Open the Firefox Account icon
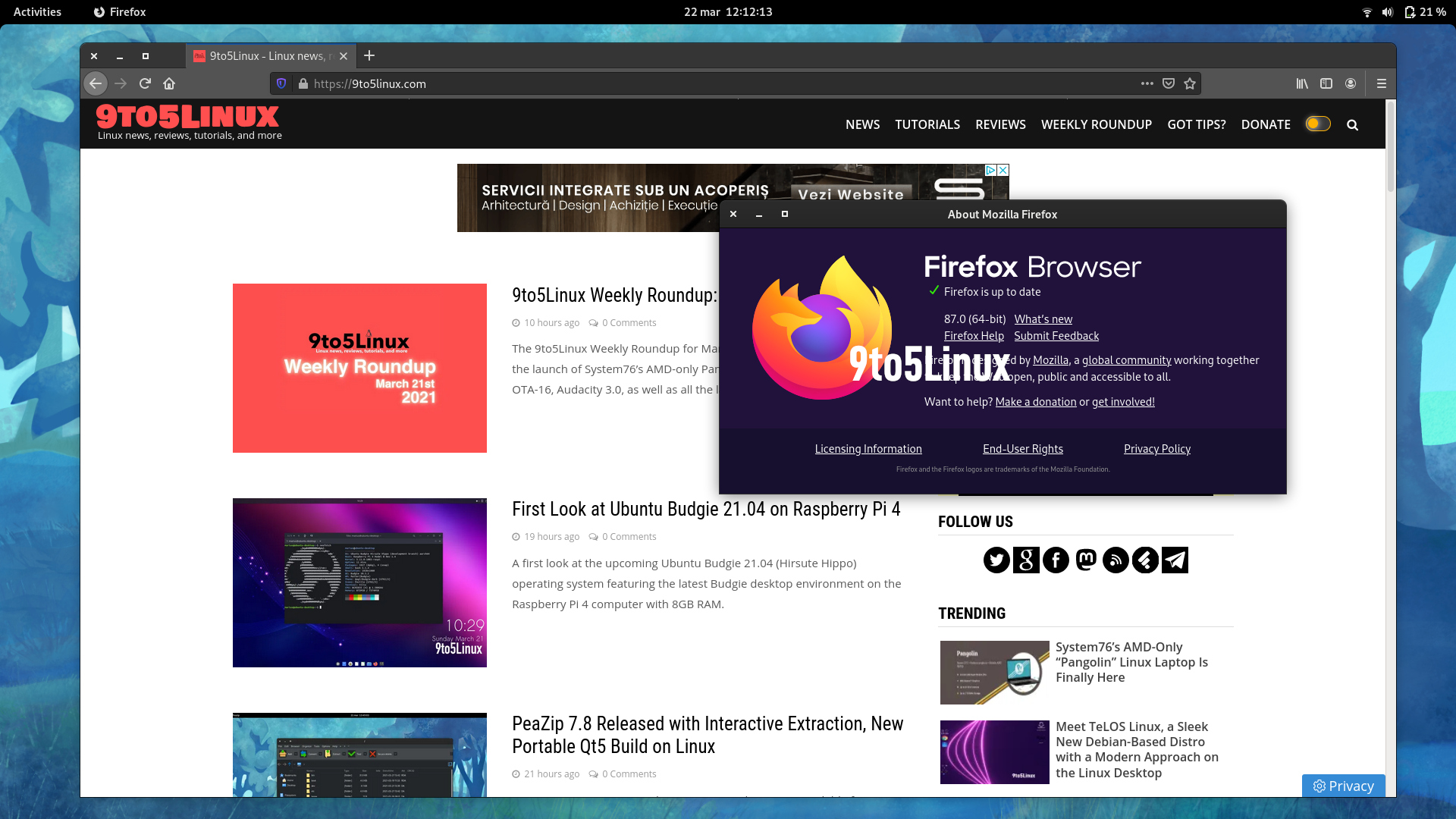This screenshot has width=1456, height=819. click(1351, 83)
